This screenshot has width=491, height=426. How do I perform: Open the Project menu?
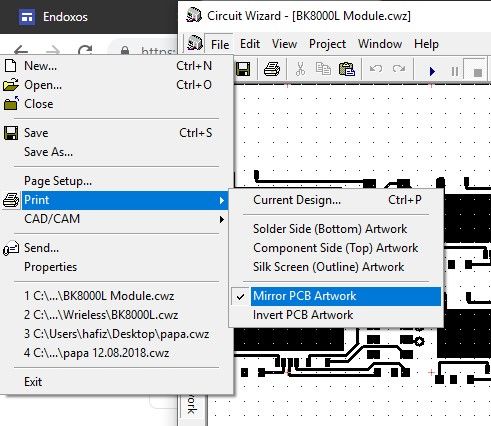pyautogui.click(x=327, y=44)
